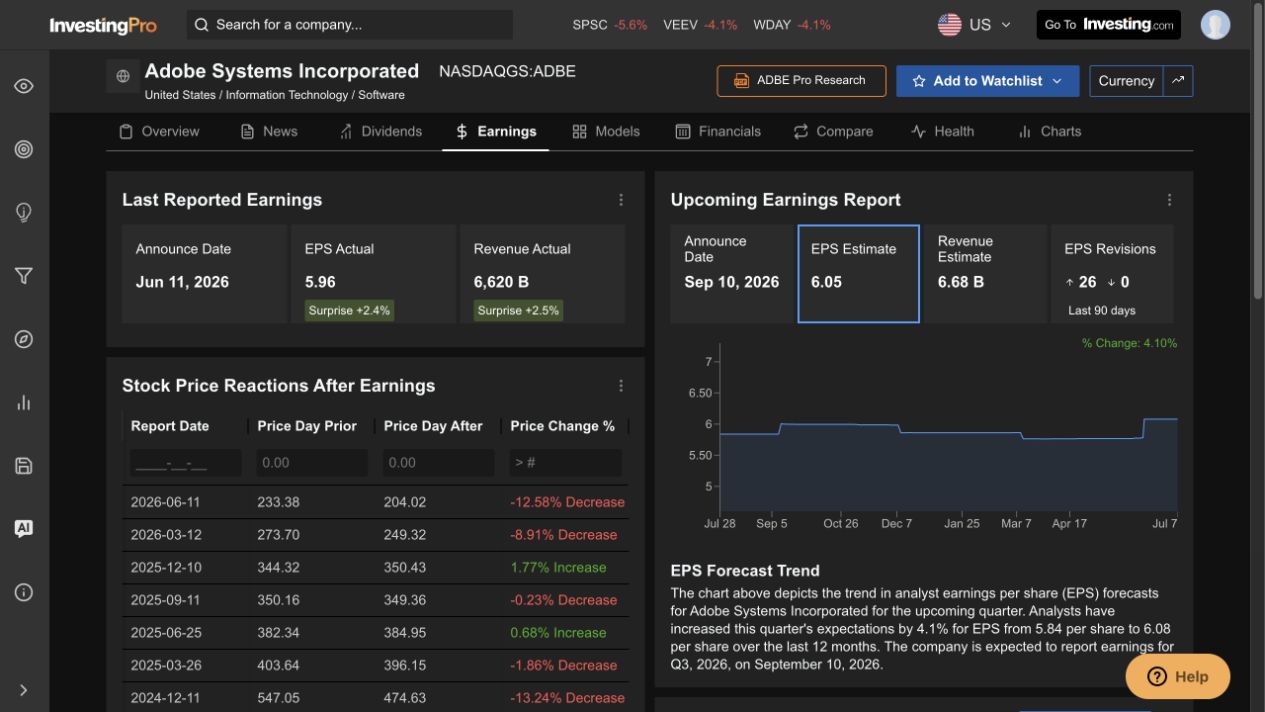This screenshot has width=1265, height=712.
Task: Open Last Reported Earnings options menu
Action: tap(621, 200)
